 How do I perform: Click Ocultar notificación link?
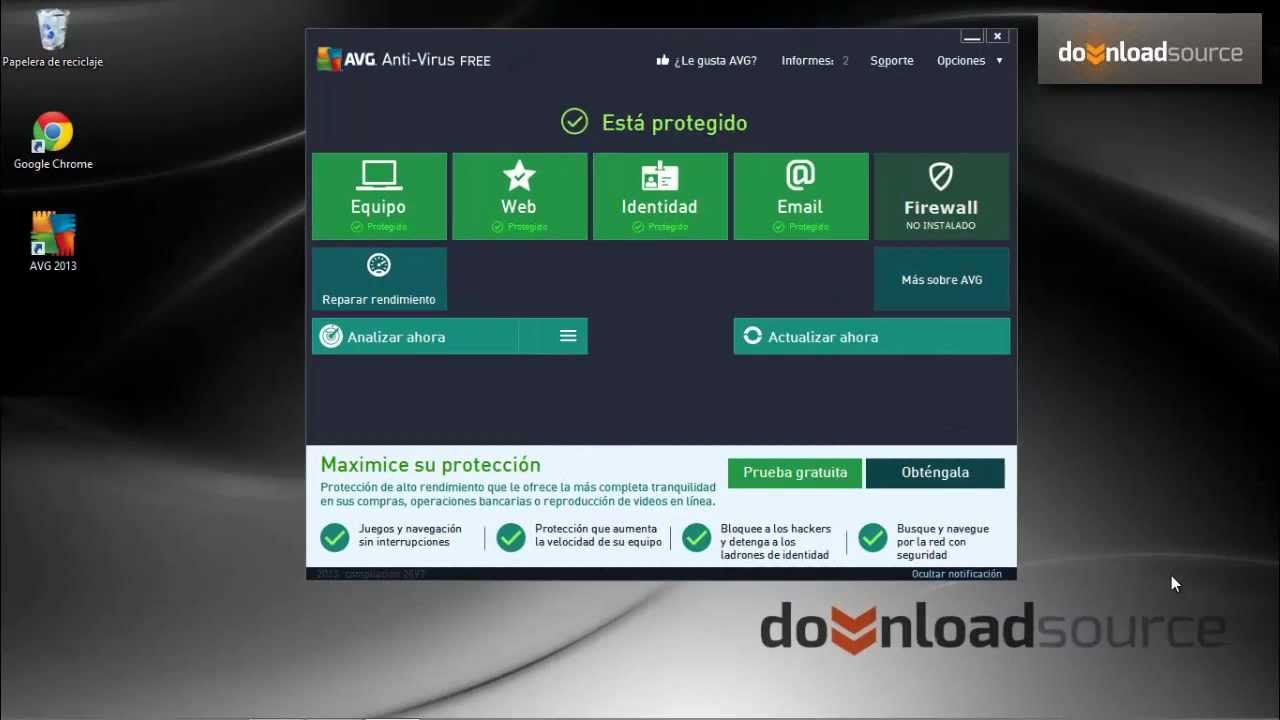tap(956, 574)
